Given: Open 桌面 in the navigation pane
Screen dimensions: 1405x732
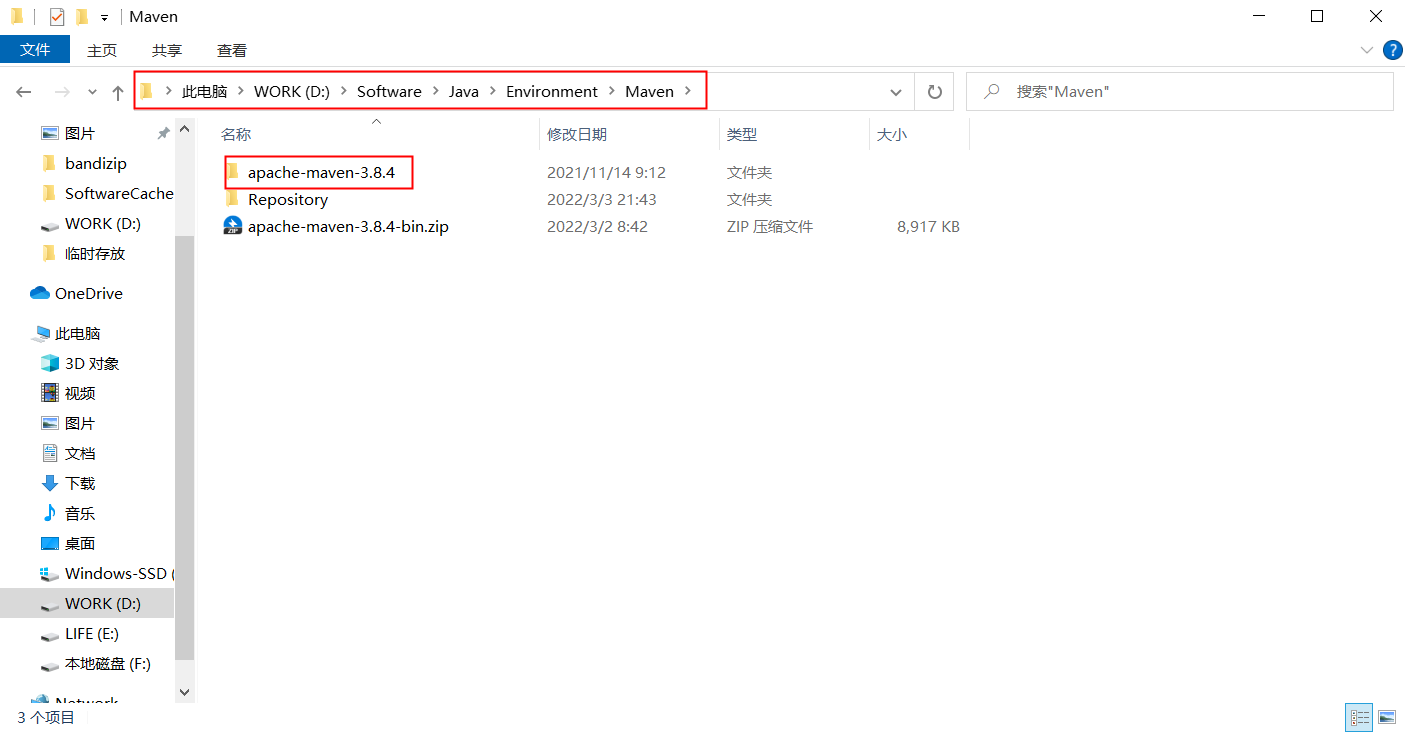Looking at the screenshot, I should [x=80, y=543].
